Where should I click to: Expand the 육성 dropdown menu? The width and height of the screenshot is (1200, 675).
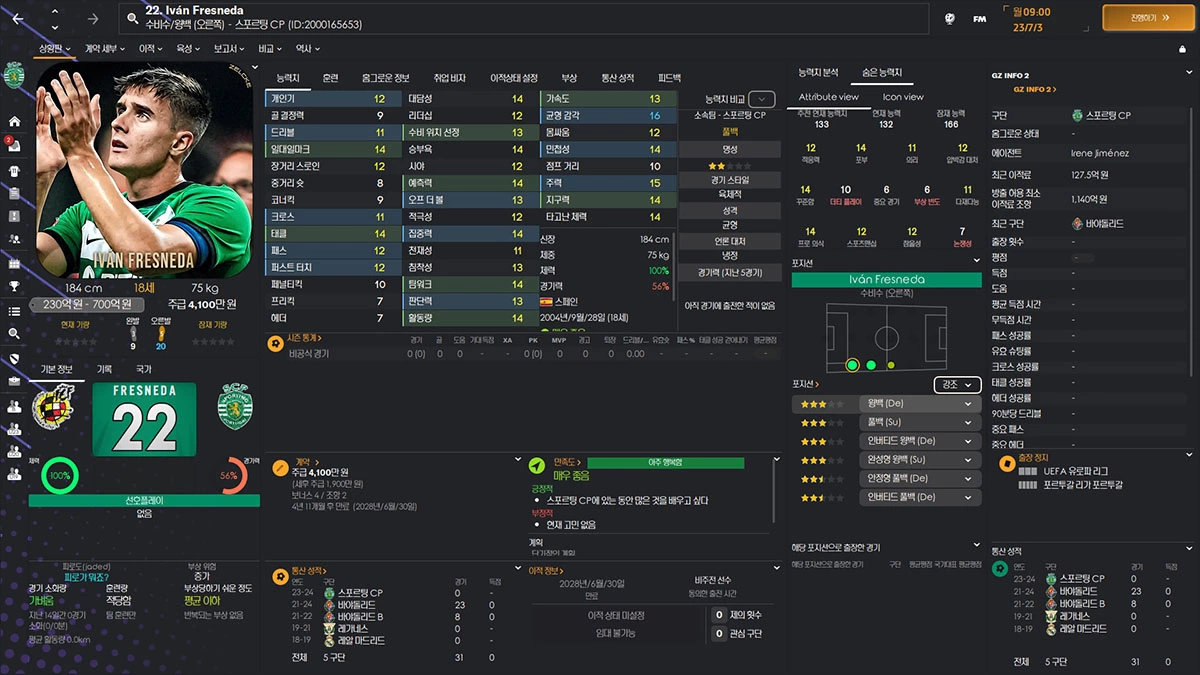[x=189, y=48]
